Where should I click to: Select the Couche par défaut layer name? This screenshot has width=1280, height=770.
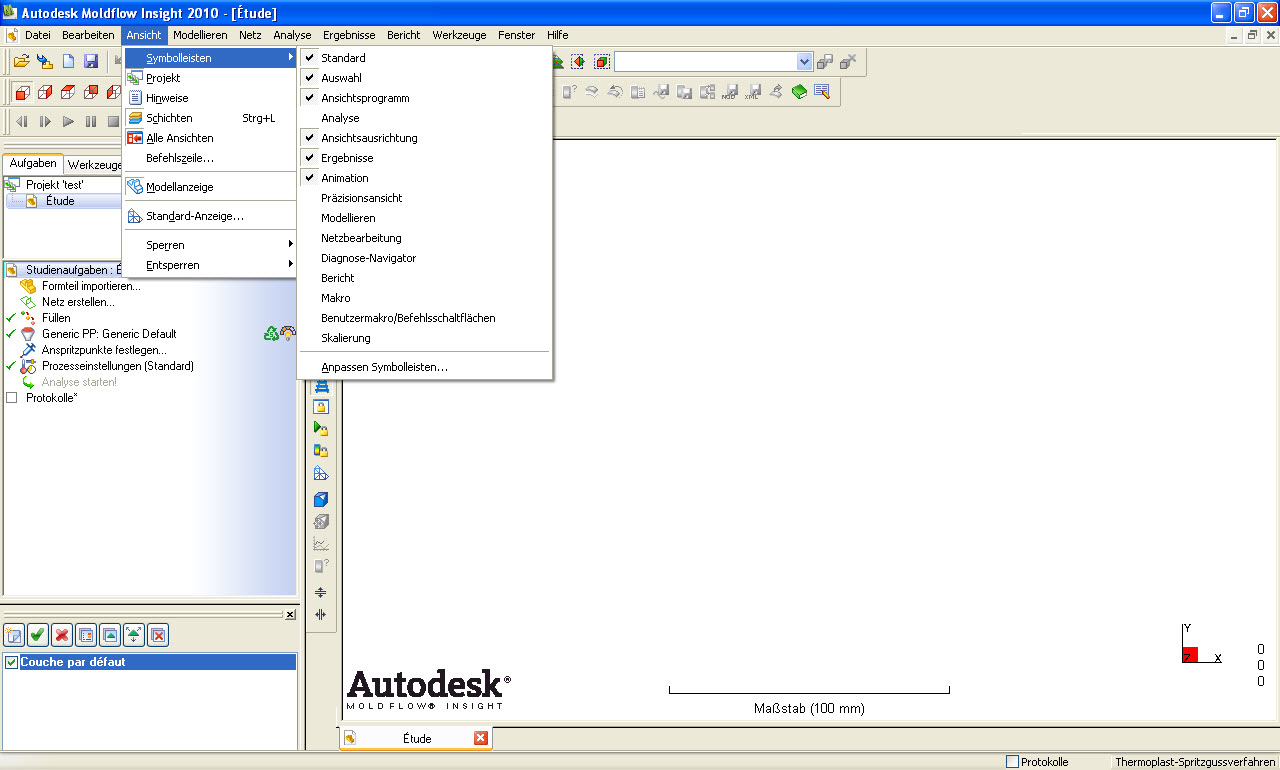[x=73, y=662]
